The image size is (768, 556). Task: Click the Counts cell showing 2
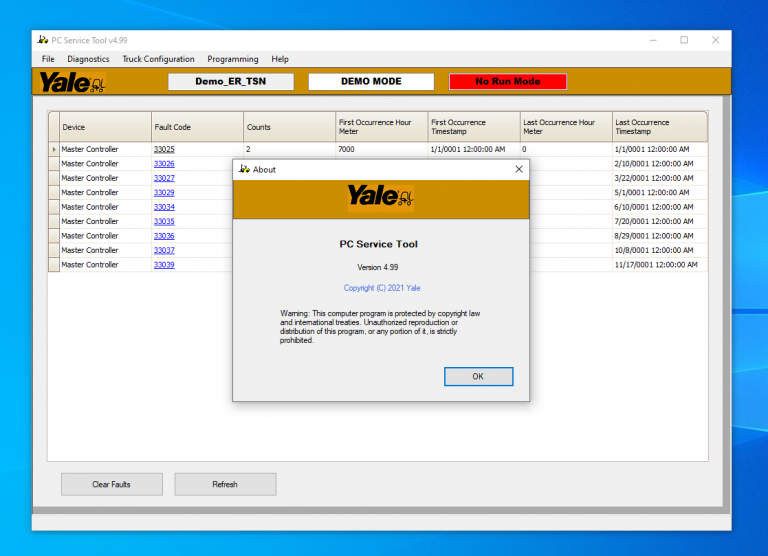[289, 149]
